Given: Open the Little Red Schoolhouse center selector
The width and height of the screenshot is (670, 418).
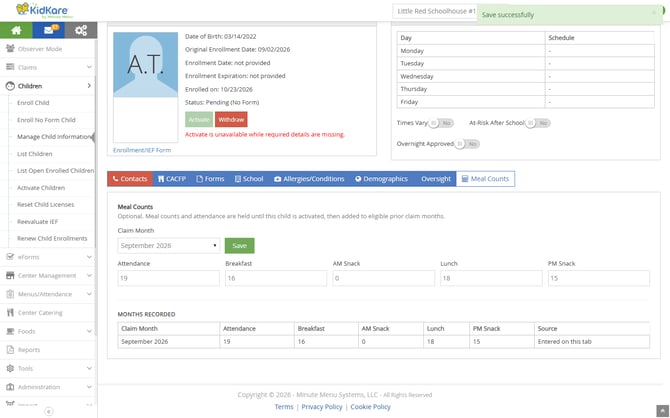Looking at the screenshot, I should 435,11.
